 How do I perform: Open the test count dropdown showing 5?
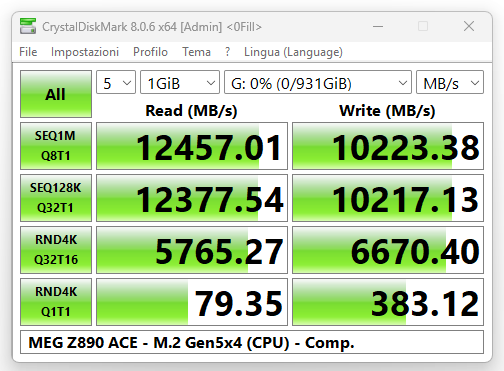pos(116,82)
